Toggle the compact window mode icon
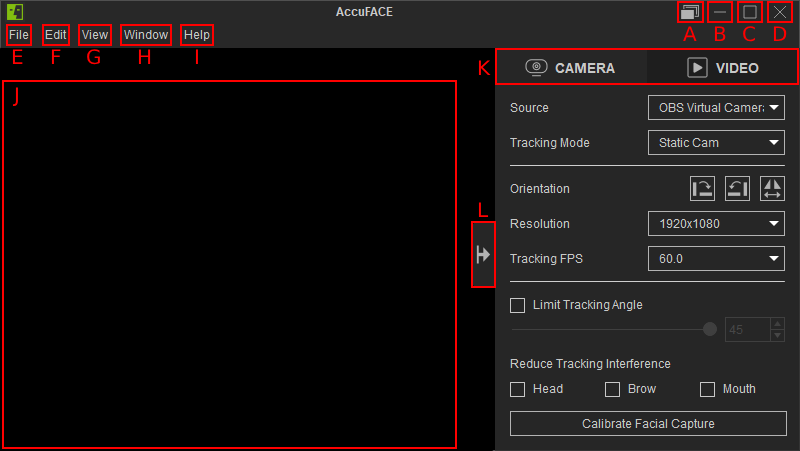Screen dimensions: 800x451 [x=690, y=12]
